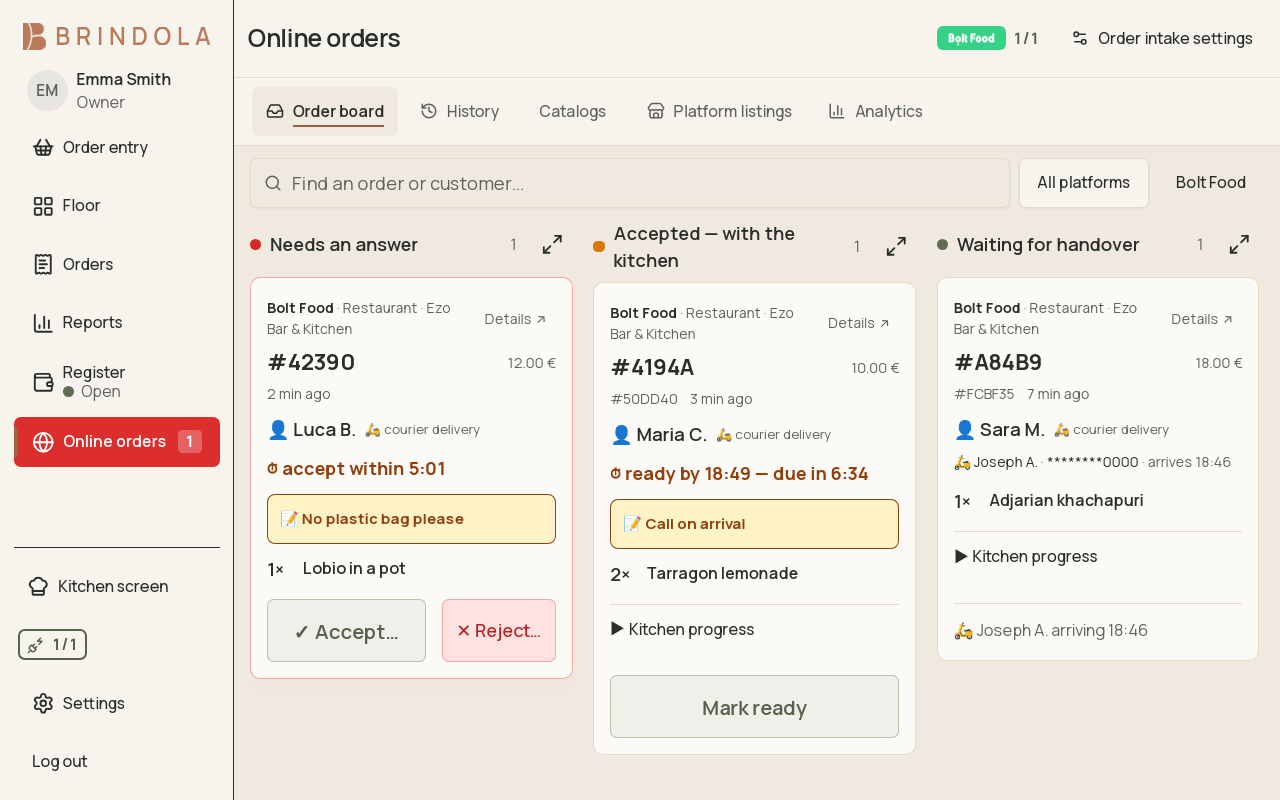Click the Settings gear icon in sidebar
The width and height of the screenshot is (1280, 800).
point(43,703)
